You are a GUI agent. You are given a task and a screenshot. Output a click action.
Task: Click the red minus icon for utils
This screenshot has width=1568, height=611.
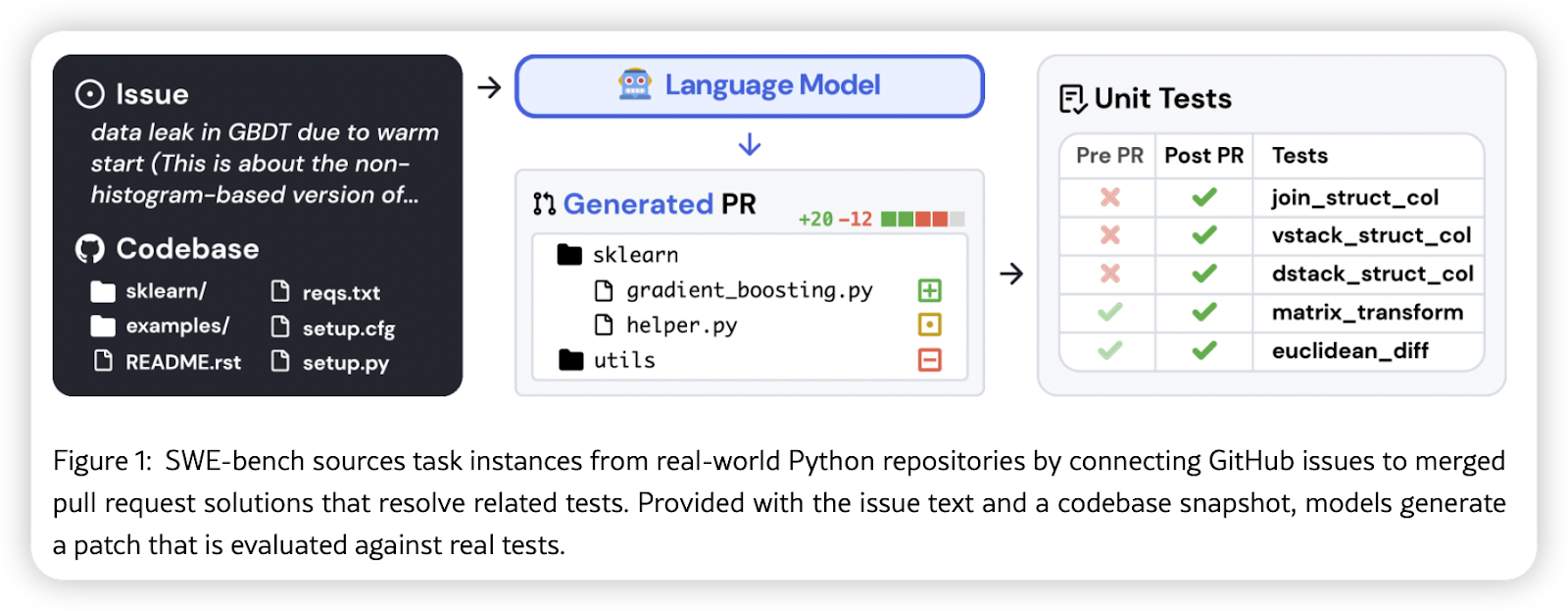click(x=929, y=360)
